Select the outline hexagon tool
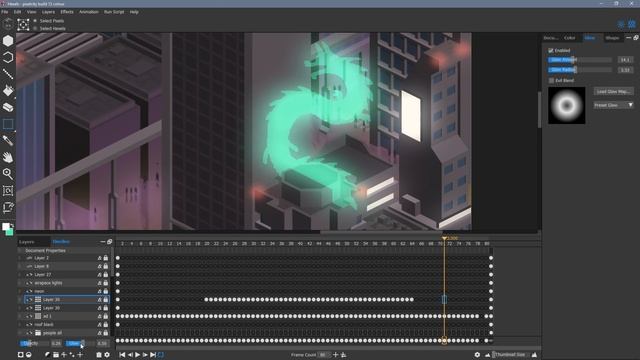Screen dimensions: 640x360 click(8, 58)
